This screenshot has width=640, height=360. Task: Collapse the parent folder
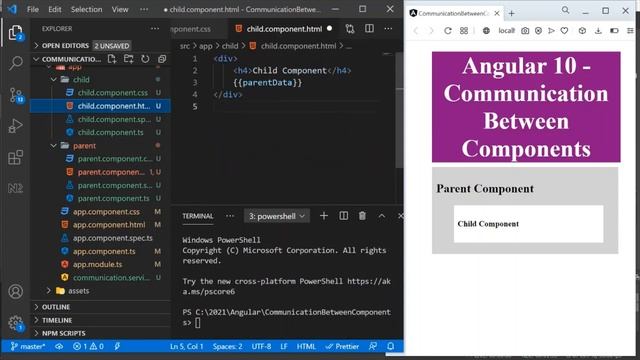point(100,146)
